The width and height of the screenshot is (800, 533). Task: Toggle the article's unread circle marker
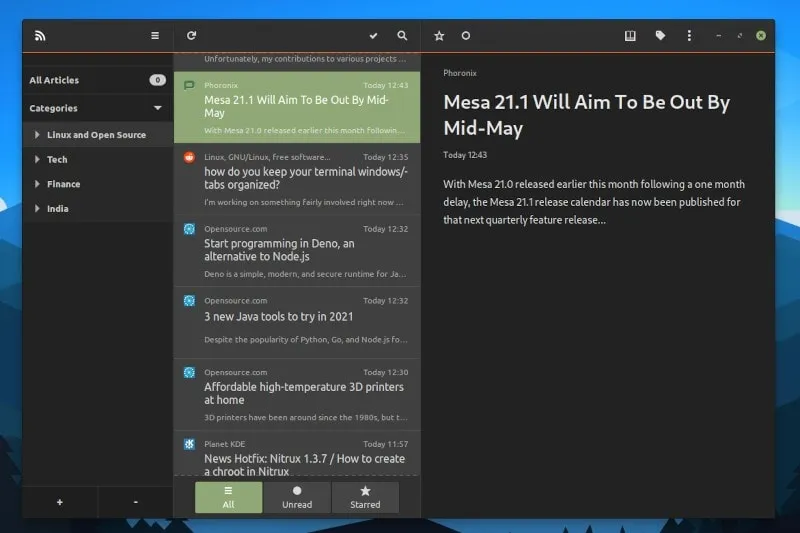pos(465,36)
